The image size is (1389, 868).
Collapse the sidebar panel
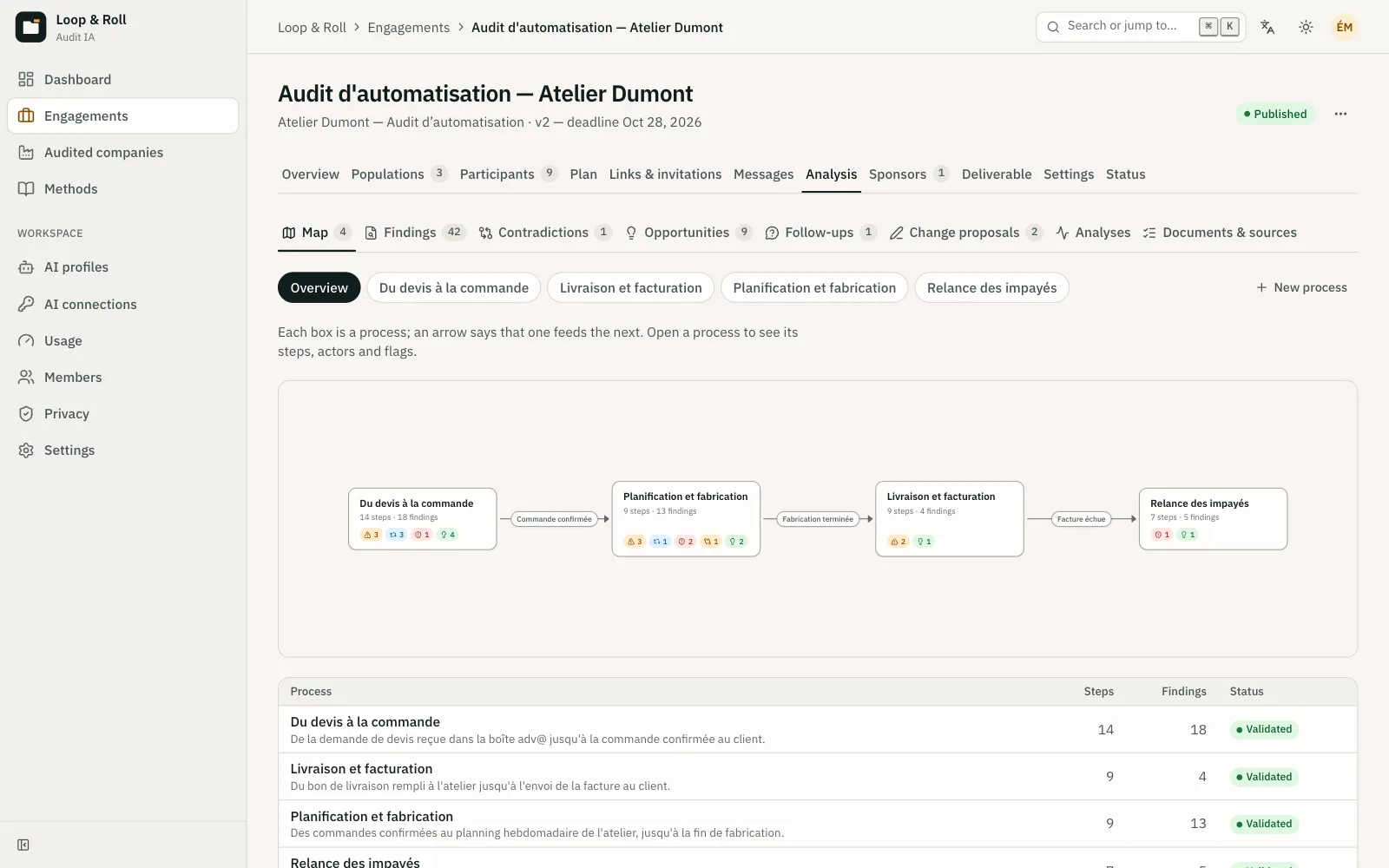coord(23,845)
